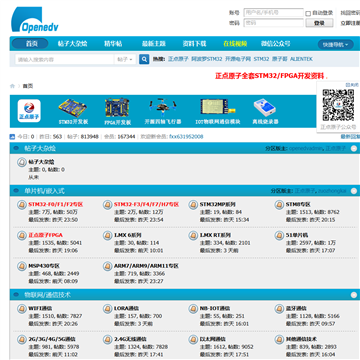Click hot keyword 原子哥
The height and width of the screenshot is (360, 360).
(279, 59)
